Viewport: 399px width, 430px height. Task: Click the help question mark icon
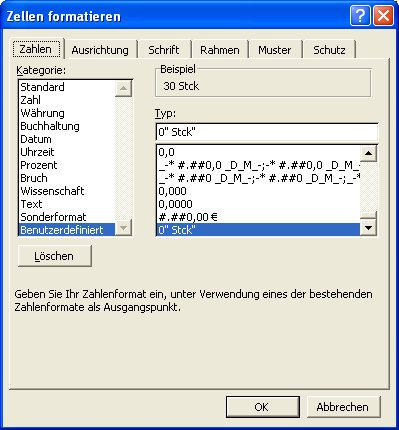pos(360,15)
